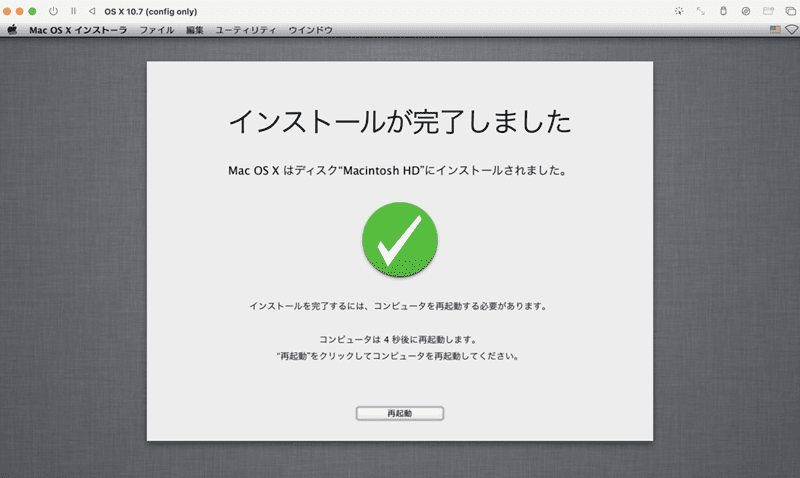The width and height of the screenshot is (800, 478).
Task: Toggle the capture mouse cursor icon
Action: [x=679, y=11]
